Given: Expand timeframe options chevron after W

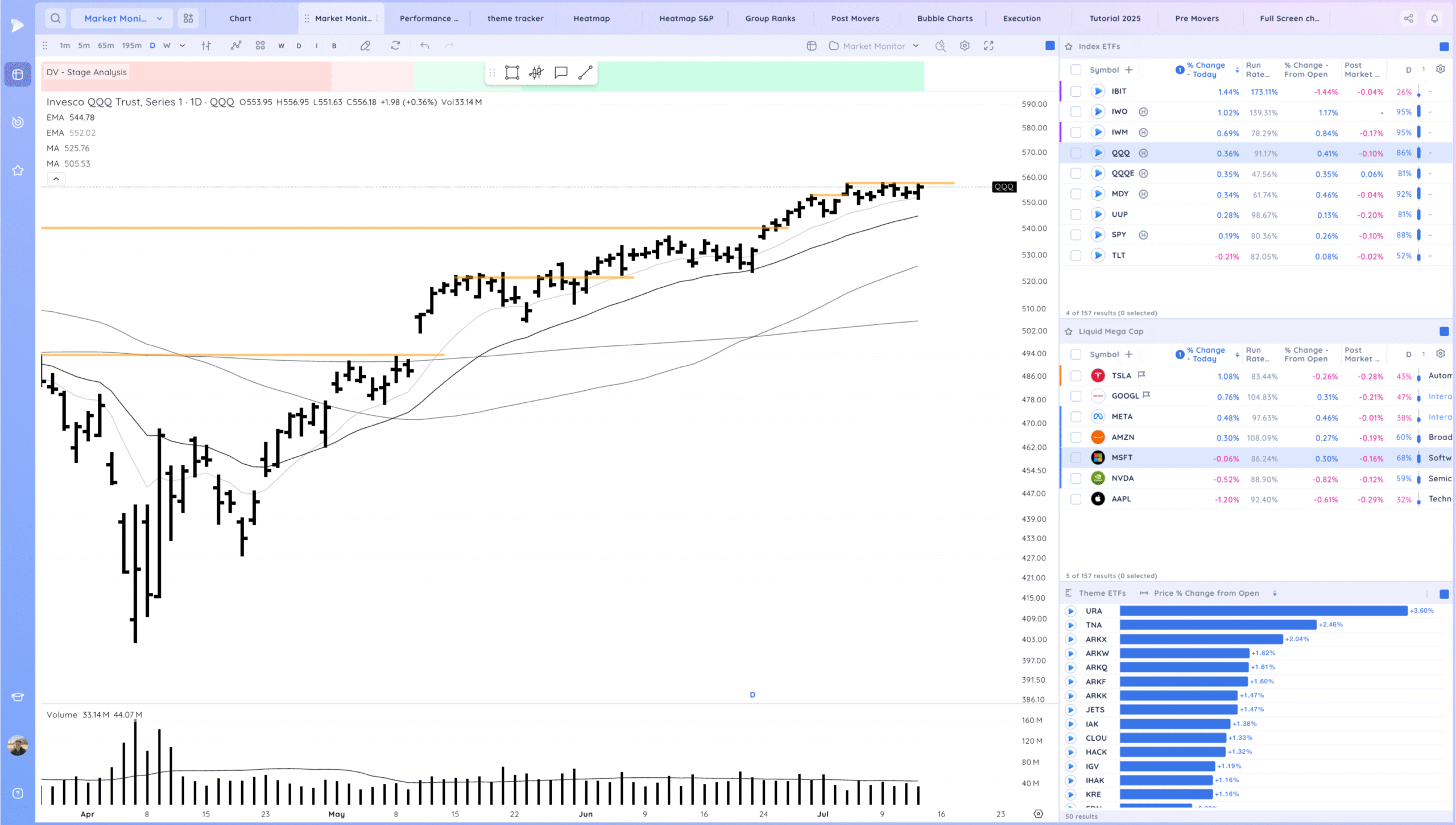Looking at the screenshot, I should pos(182,46).
